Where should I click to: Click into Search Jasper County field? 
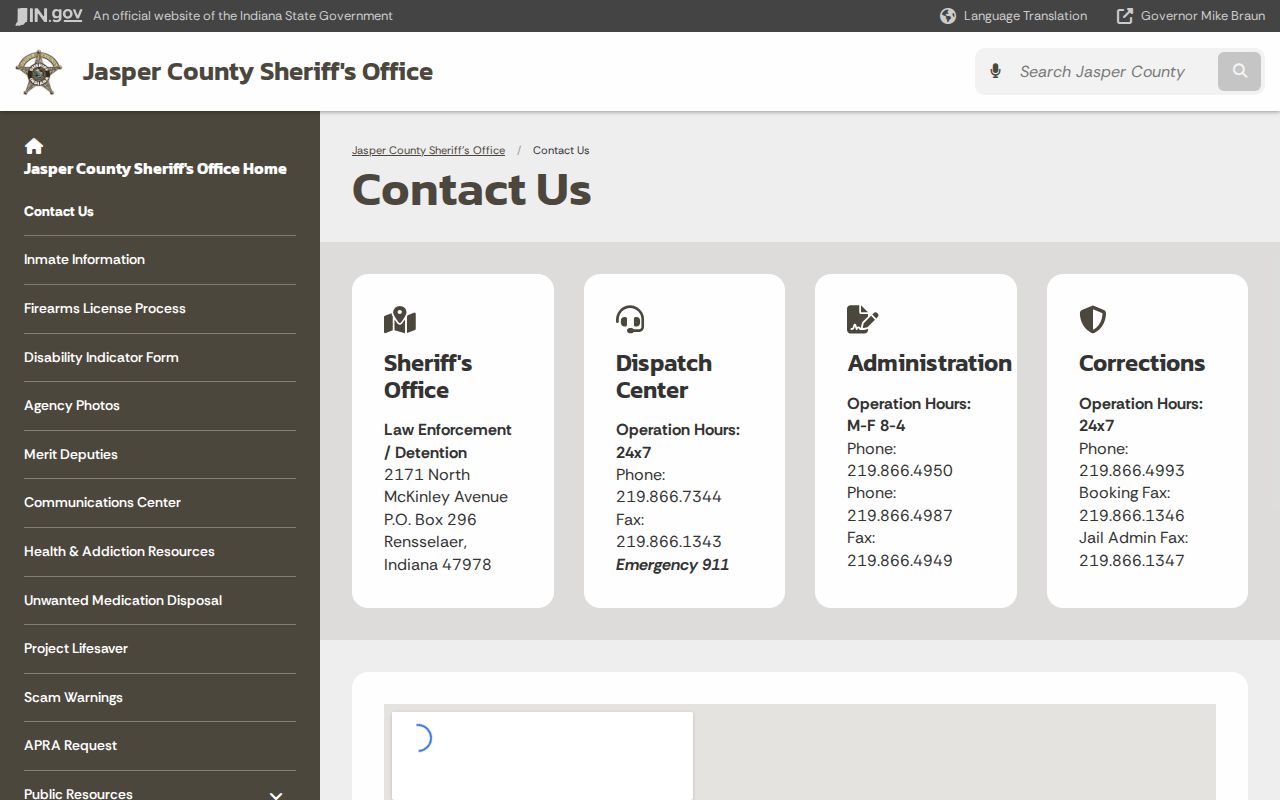pos(1110,71)
